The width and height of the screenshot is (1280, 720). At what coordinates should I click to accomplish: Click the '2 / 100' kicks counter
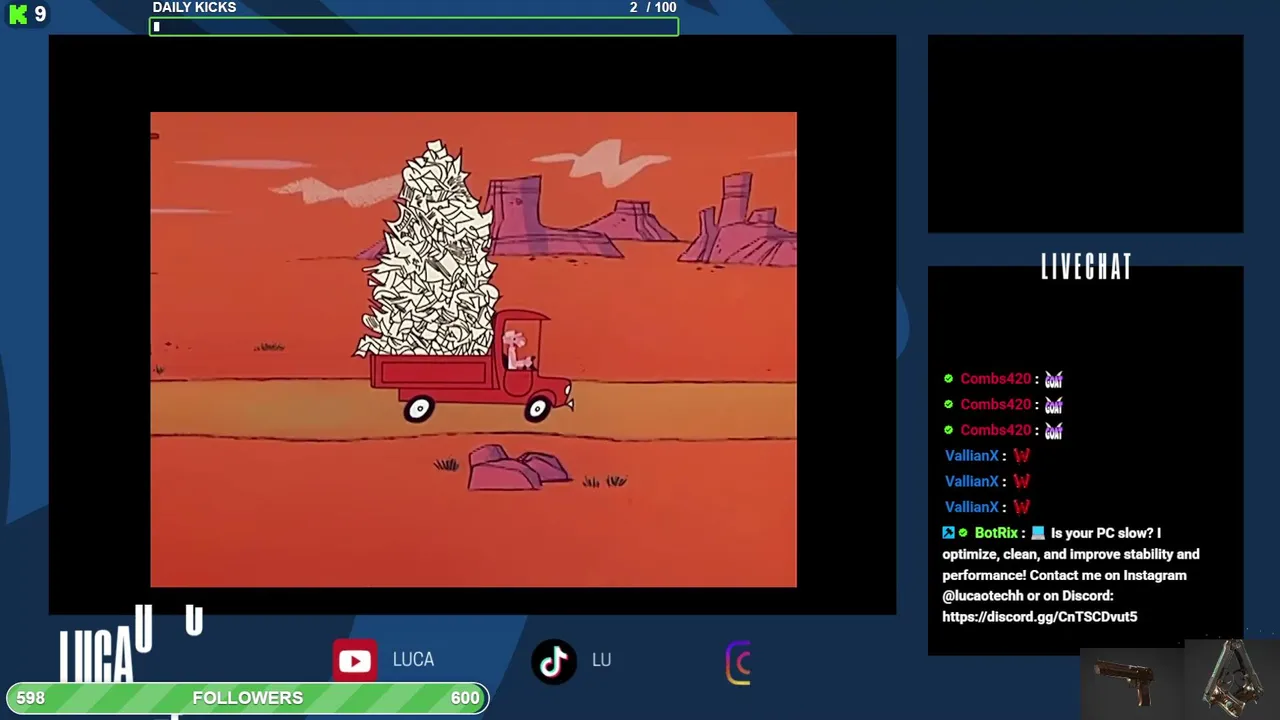point(653,7)
